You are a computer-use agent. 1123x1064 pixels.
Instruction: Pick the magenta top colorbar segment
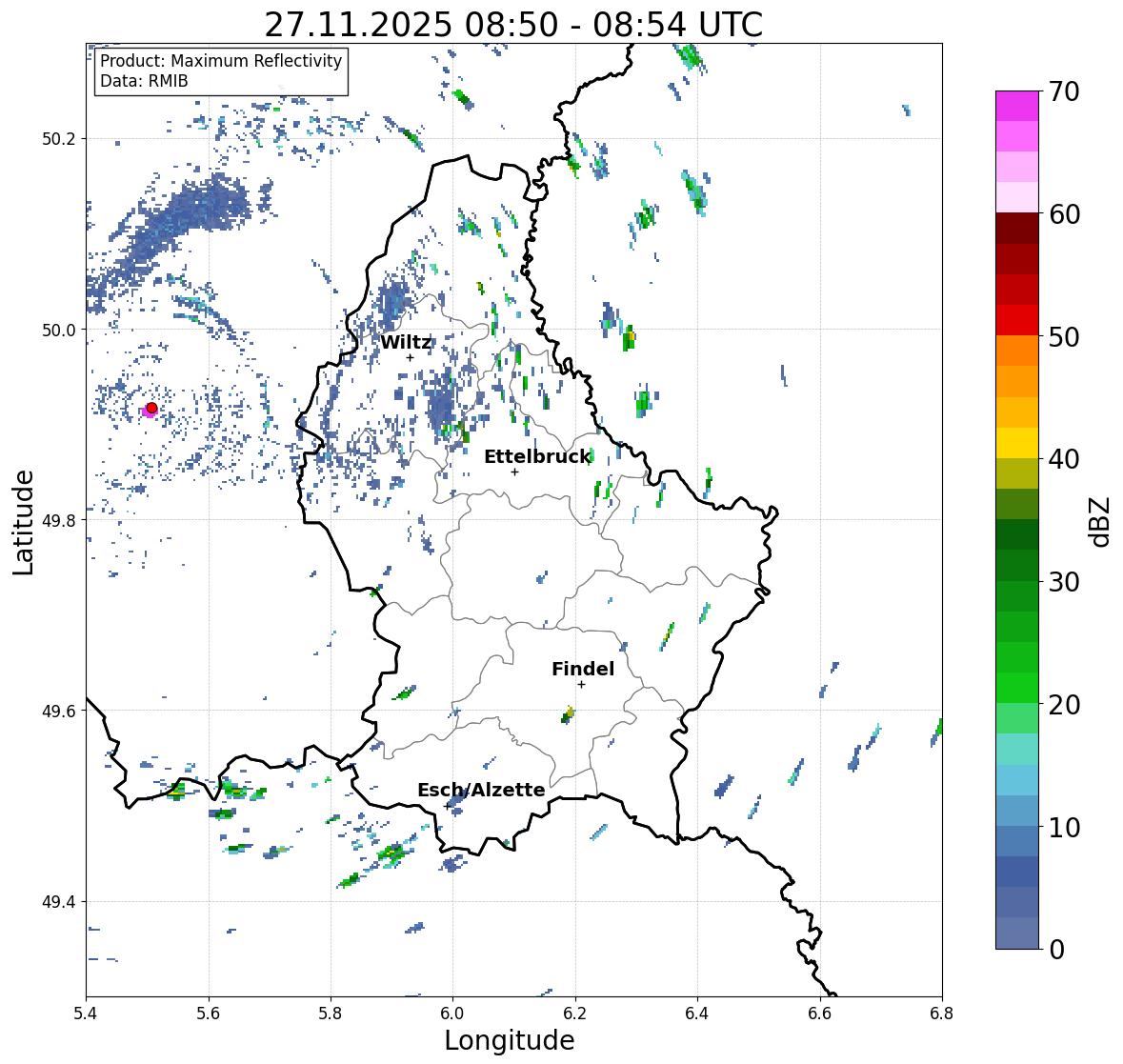pos(1017,106)
